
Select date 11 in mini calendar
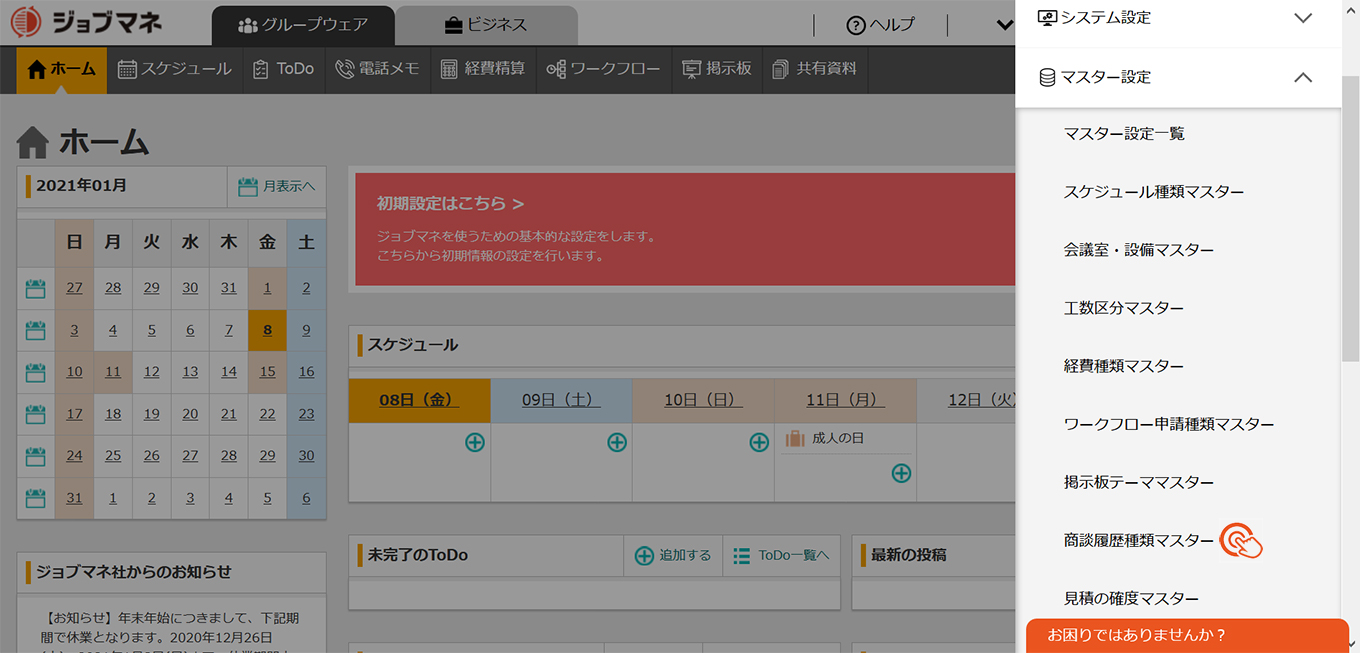pyautogui.click(x=113, y=372)
